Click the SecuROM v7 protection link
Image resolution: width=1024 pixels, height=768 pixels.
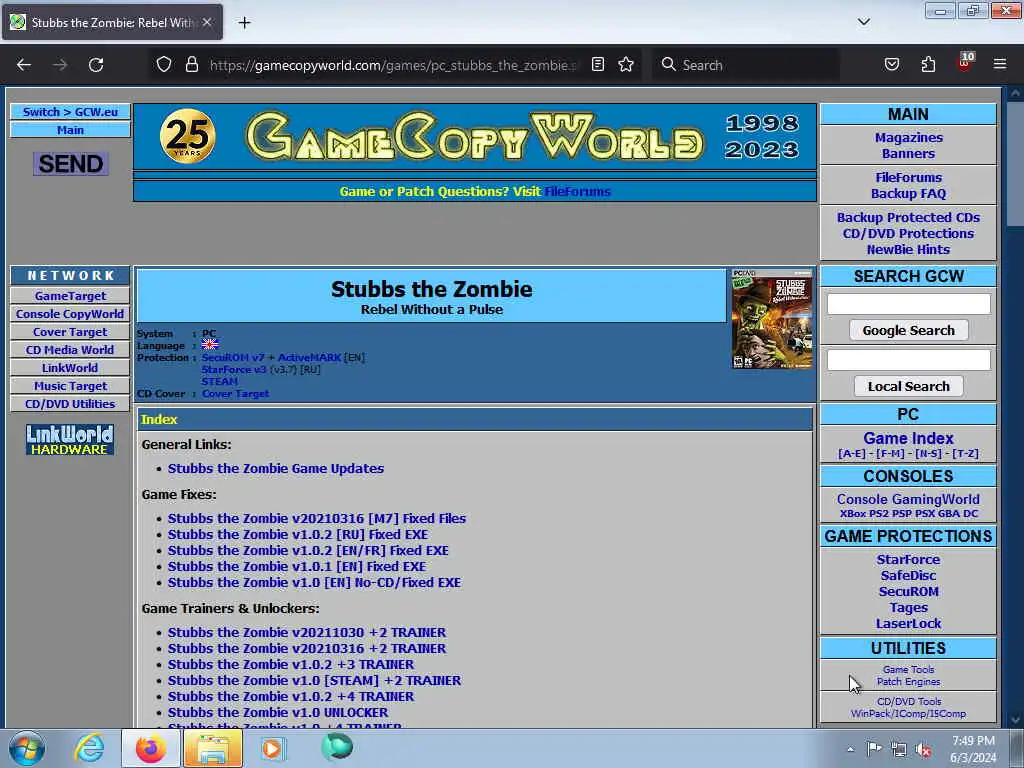(233, 358)
